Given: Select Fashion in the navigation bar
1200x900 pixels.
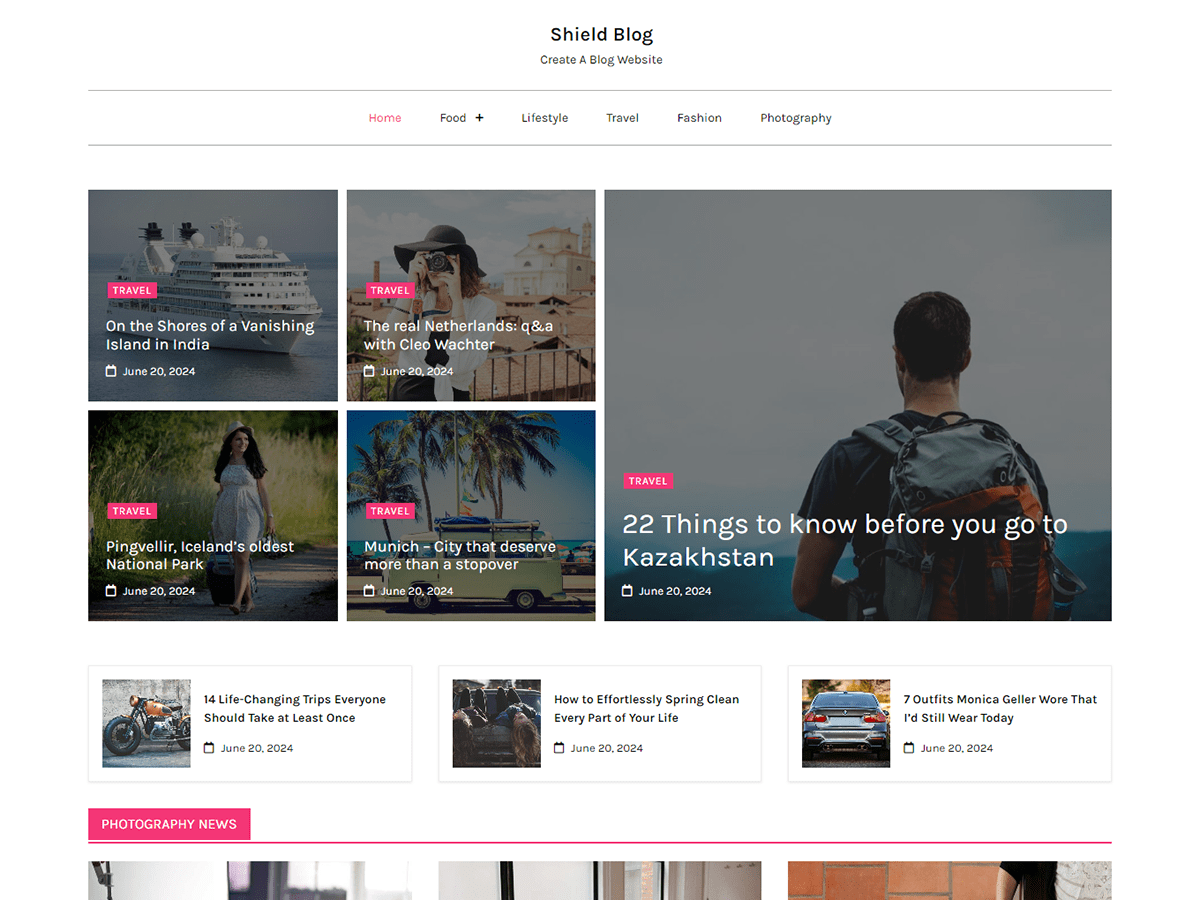Looking at the screenshot, I should (699, 117).
